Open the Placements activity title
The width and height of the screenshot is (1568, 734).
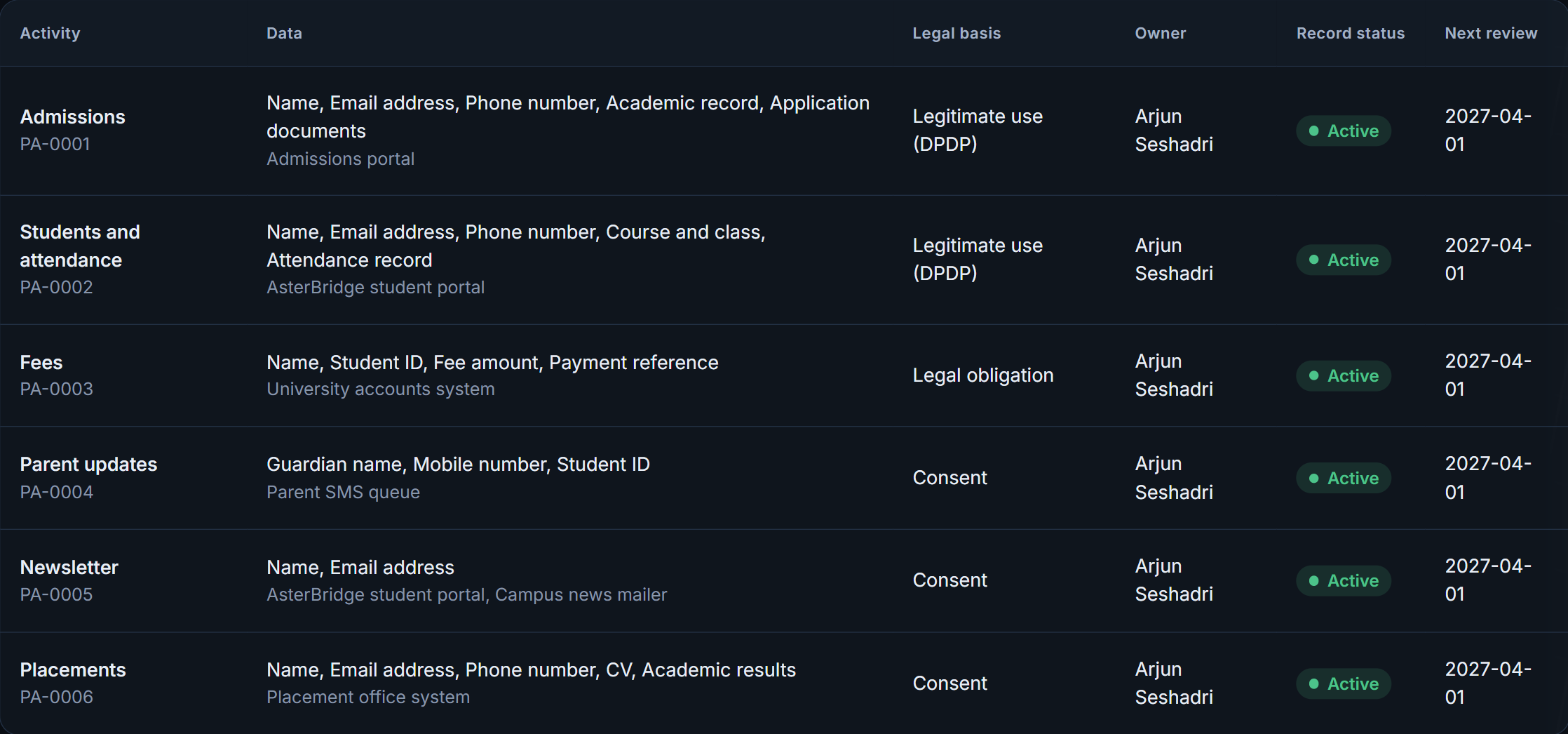[73, 670]
